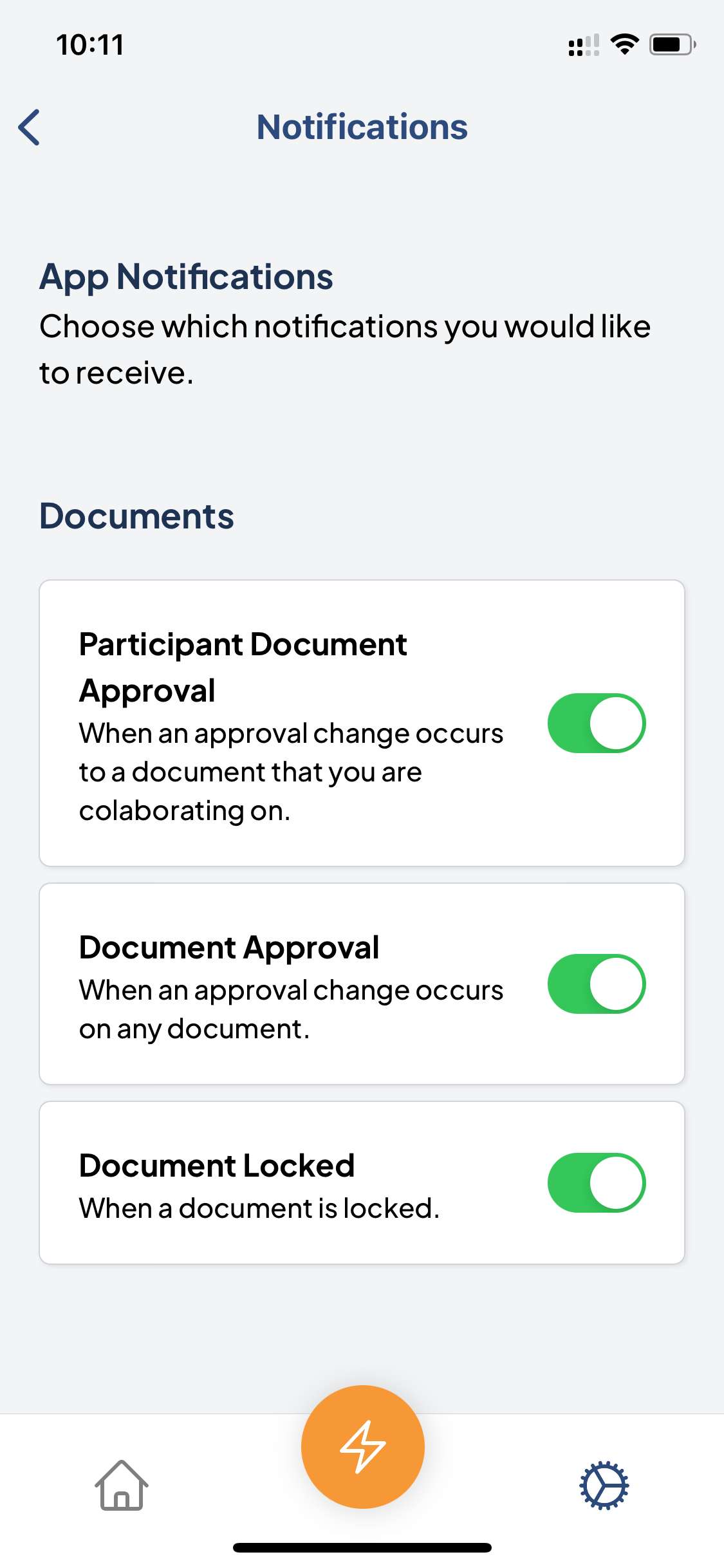Tap the home indicator bar at bottom
This screenshot has width=724, height=1568.
[362, 1547]
